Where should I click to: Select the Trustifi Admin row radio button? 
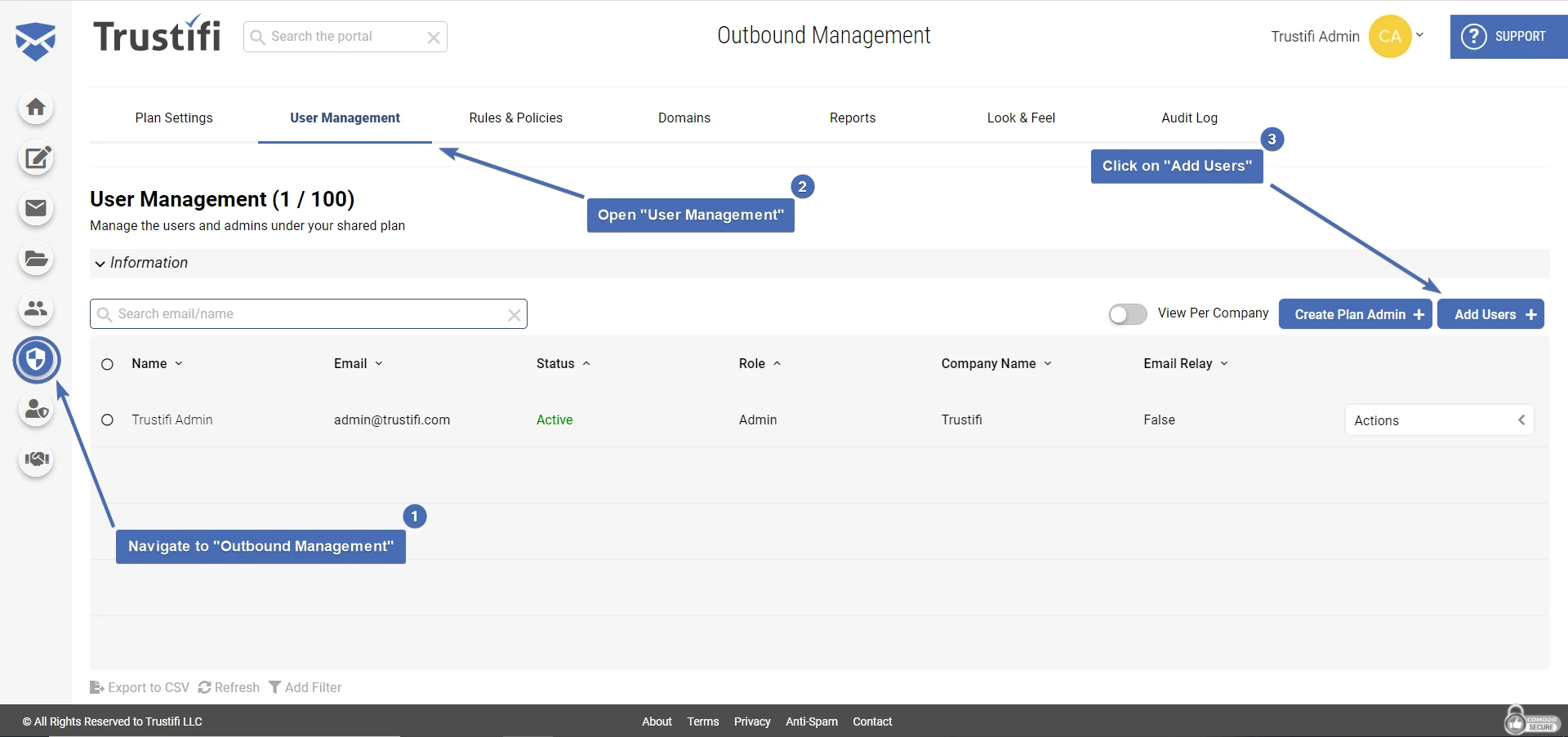coord(107,420)
